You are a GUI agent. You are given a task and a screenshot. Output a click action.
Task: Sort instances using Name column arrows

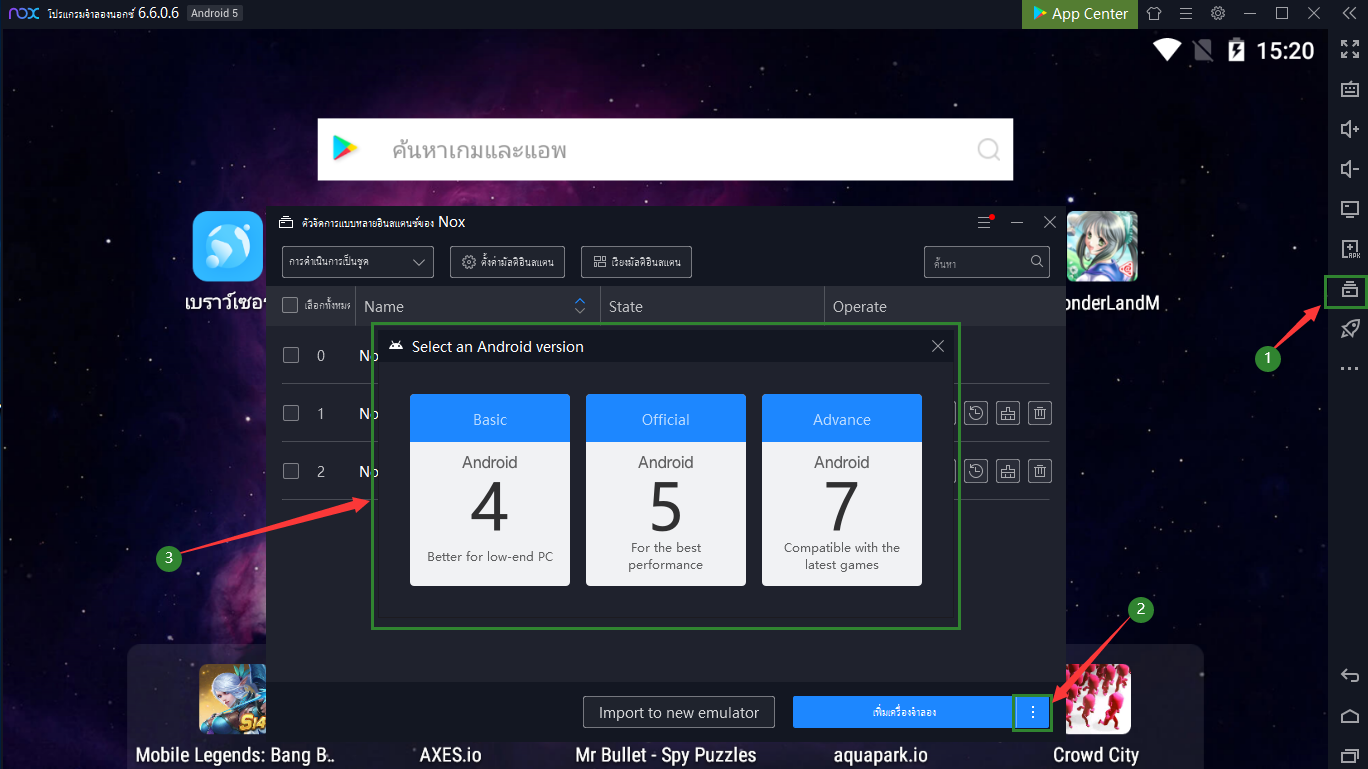tap(579, 306)
